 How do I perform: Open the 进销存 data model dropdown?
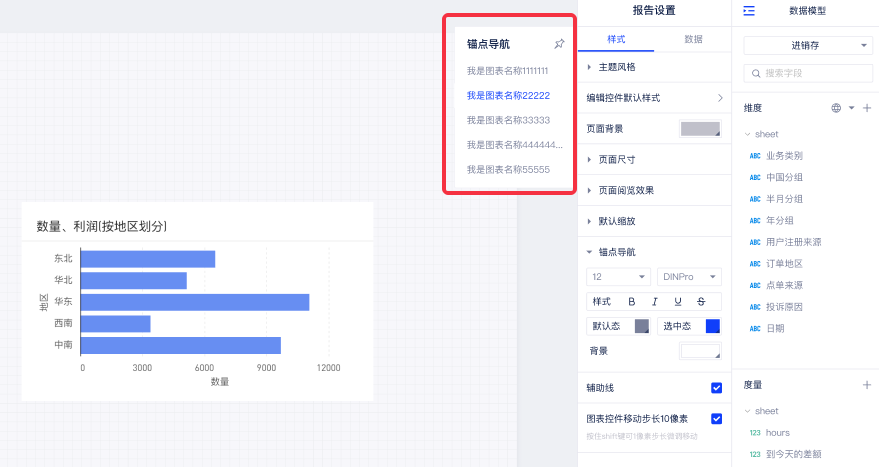click(808, 46)
